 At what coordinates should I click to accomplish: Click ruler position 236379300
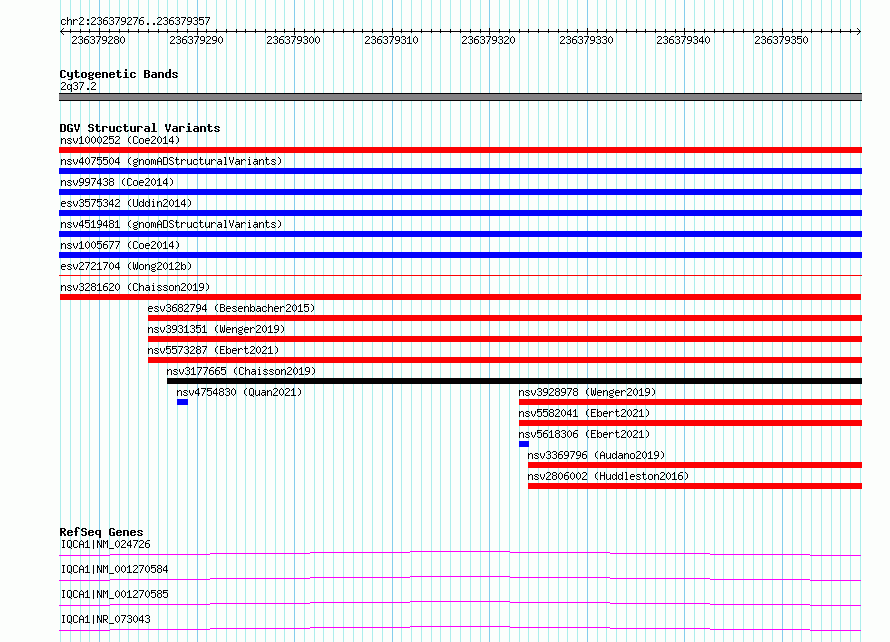coord(293,40)
